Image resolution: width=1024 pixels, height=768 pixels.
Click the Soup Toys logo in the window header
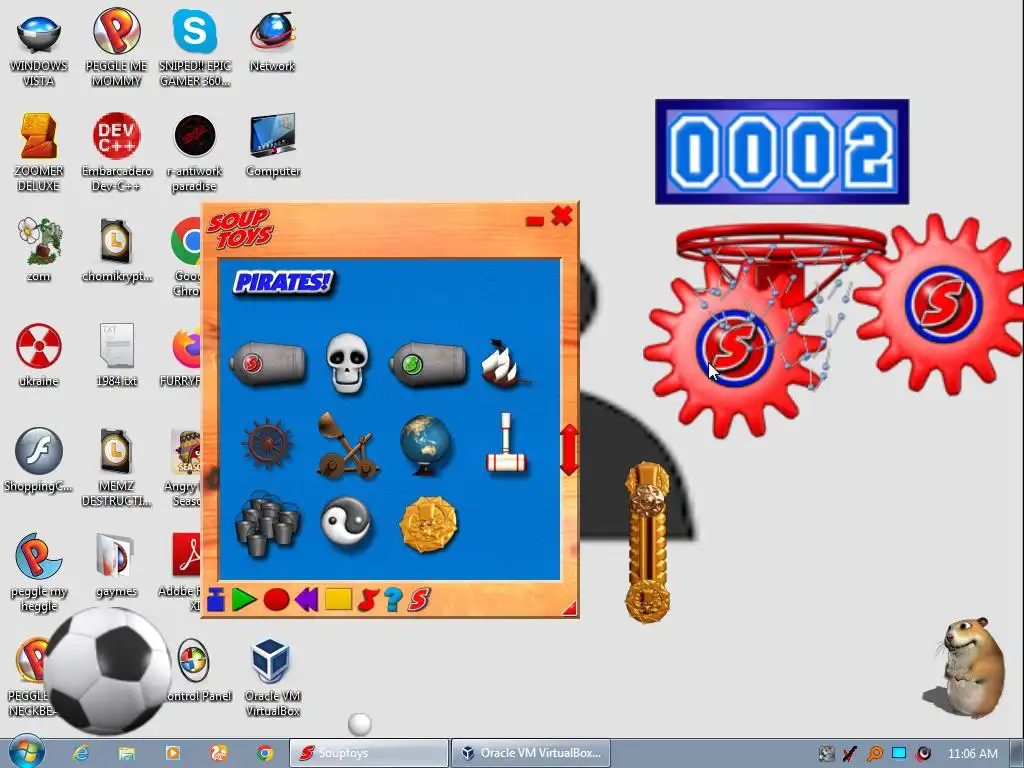tap(240, 229)
